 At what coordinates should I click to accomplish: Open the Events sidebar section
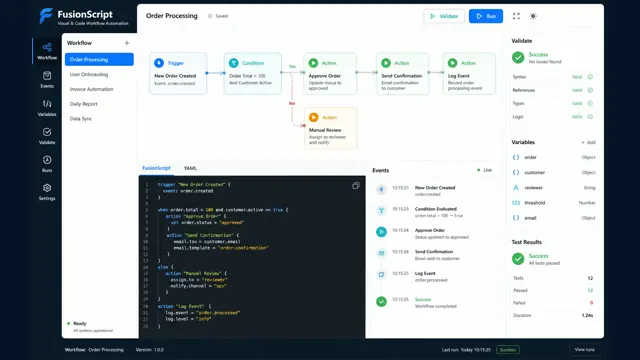coord(47,80)
